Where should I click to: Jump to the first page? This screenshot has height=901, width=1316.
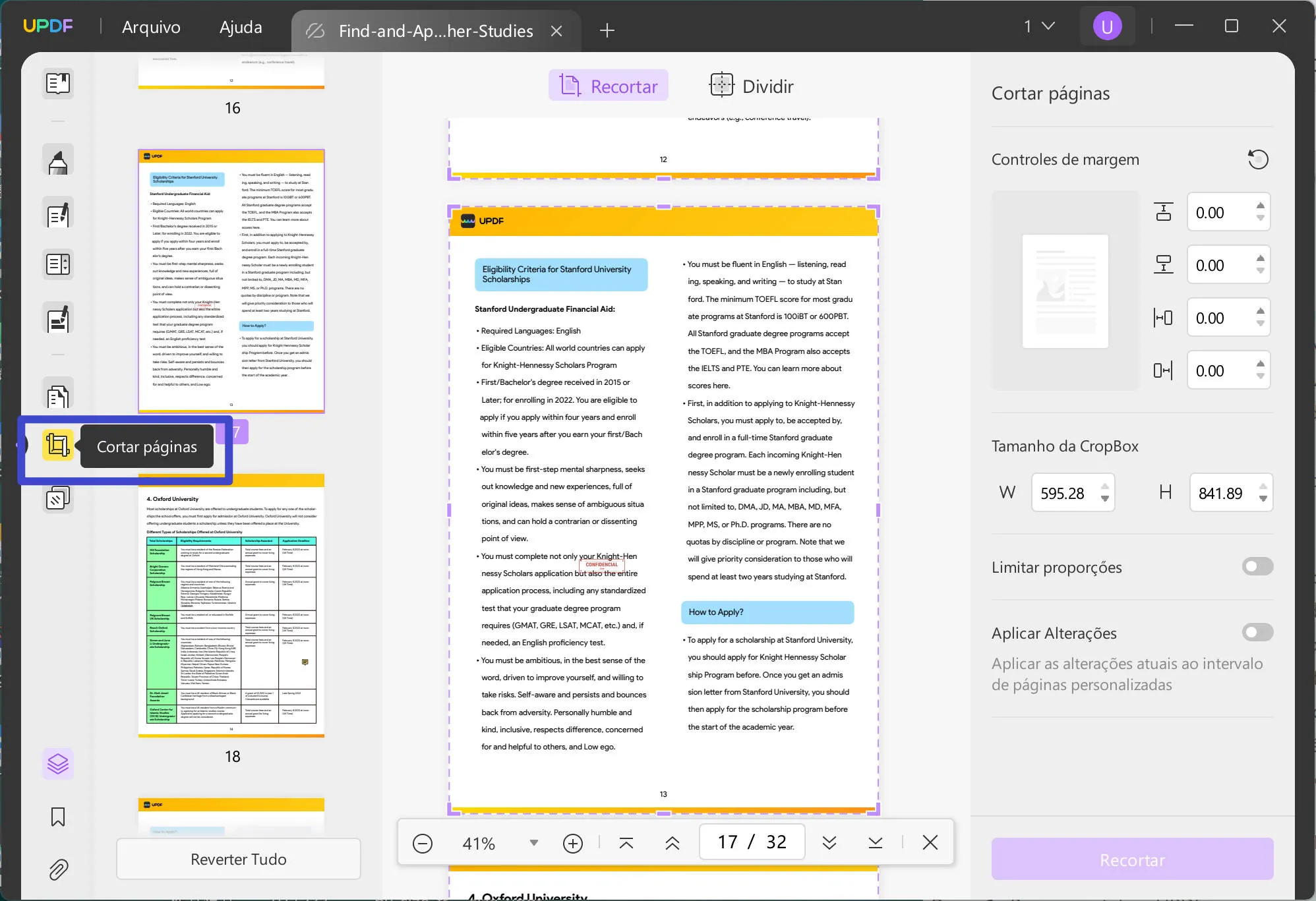[626, 843]
